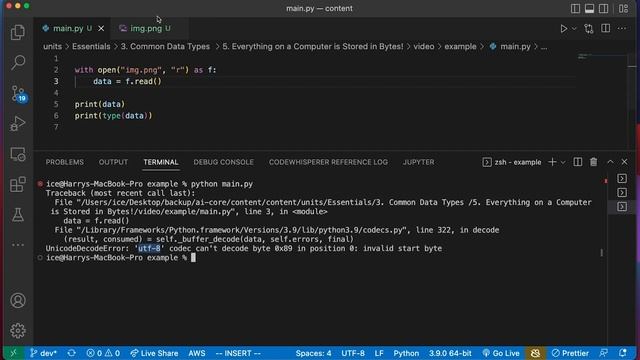Show additional activity bar views
640x360 pixels.
click(18, 245)
